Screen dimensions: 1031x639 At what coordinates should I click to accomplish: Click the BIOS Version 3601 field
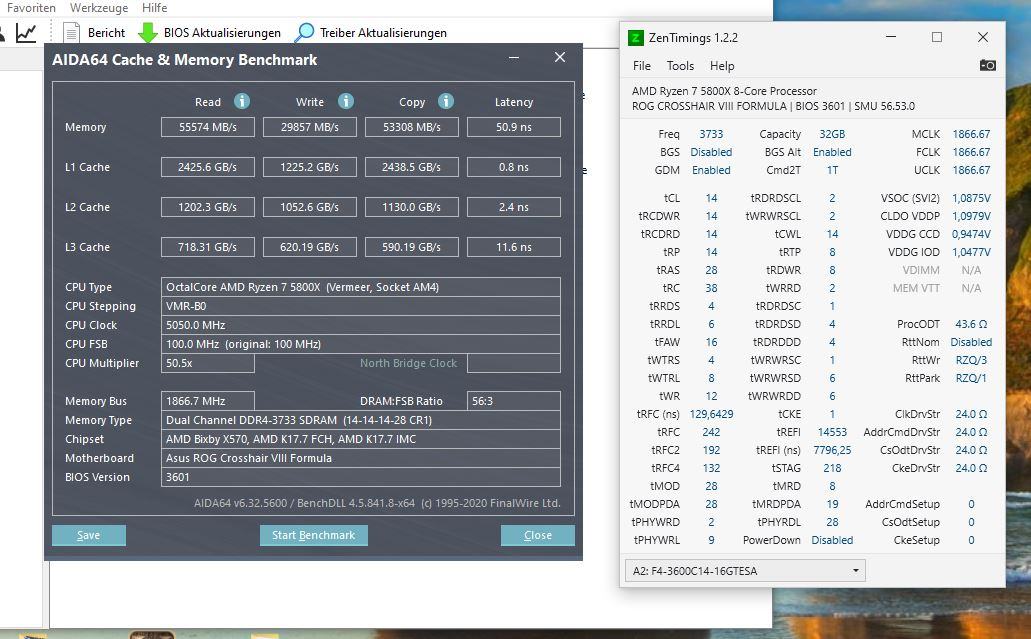tap(360, 477)
